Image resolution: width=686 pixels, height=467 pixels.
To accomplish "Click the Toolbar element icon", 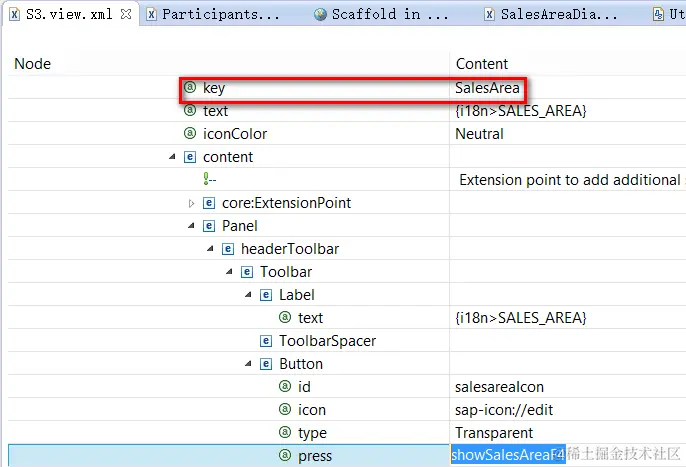I will click(x=247, y=272).
